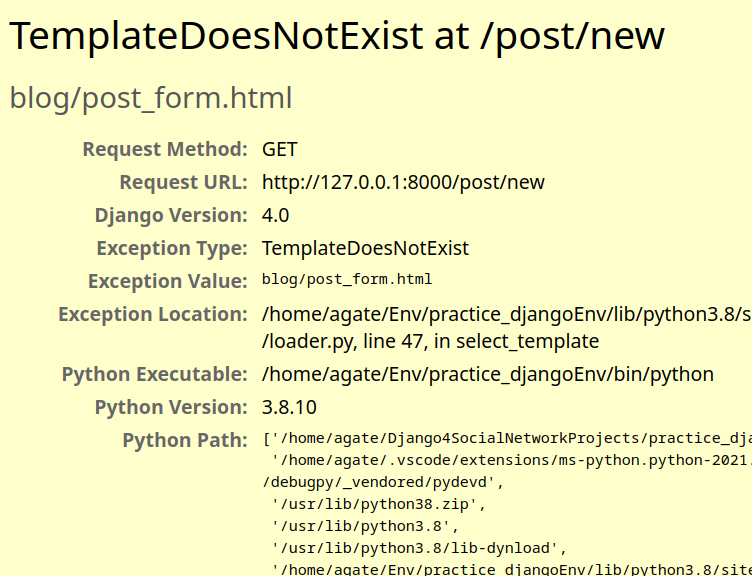This screenshot has width=752, height=576.
Task: Select the 'TemplateDoesNotExist at /post/new' heading
Action: point(337,36)
